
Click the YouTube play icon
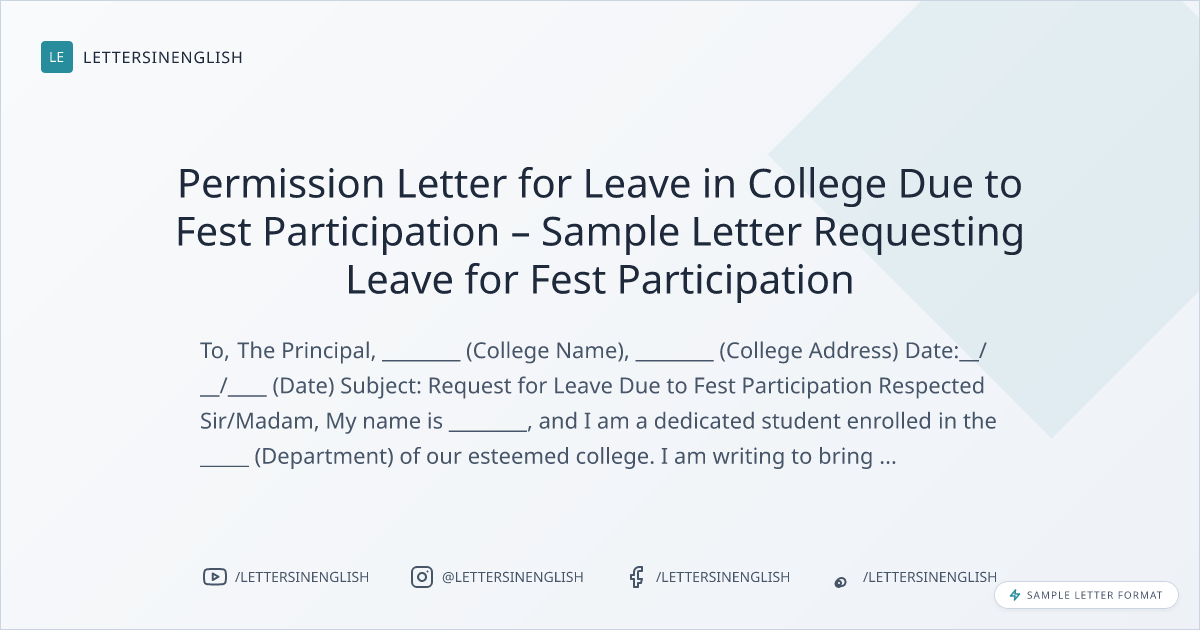pyautogui.click(x=214, y=577)
